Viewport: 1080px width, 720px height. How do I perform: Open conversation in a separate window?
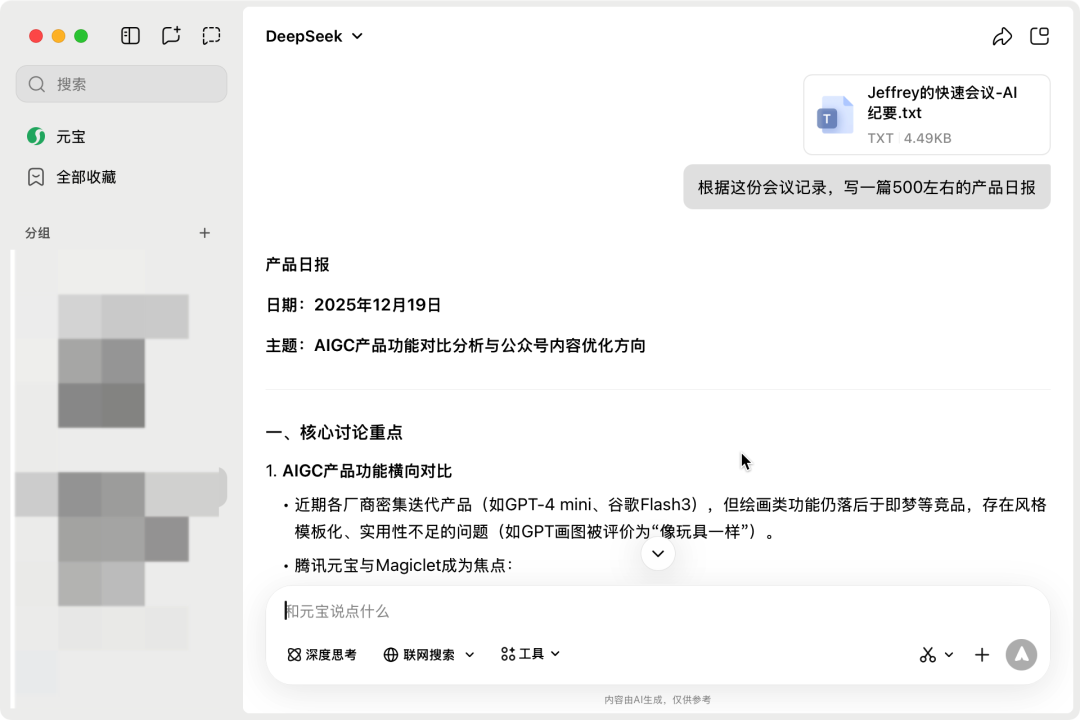(x=1039, y=35)
